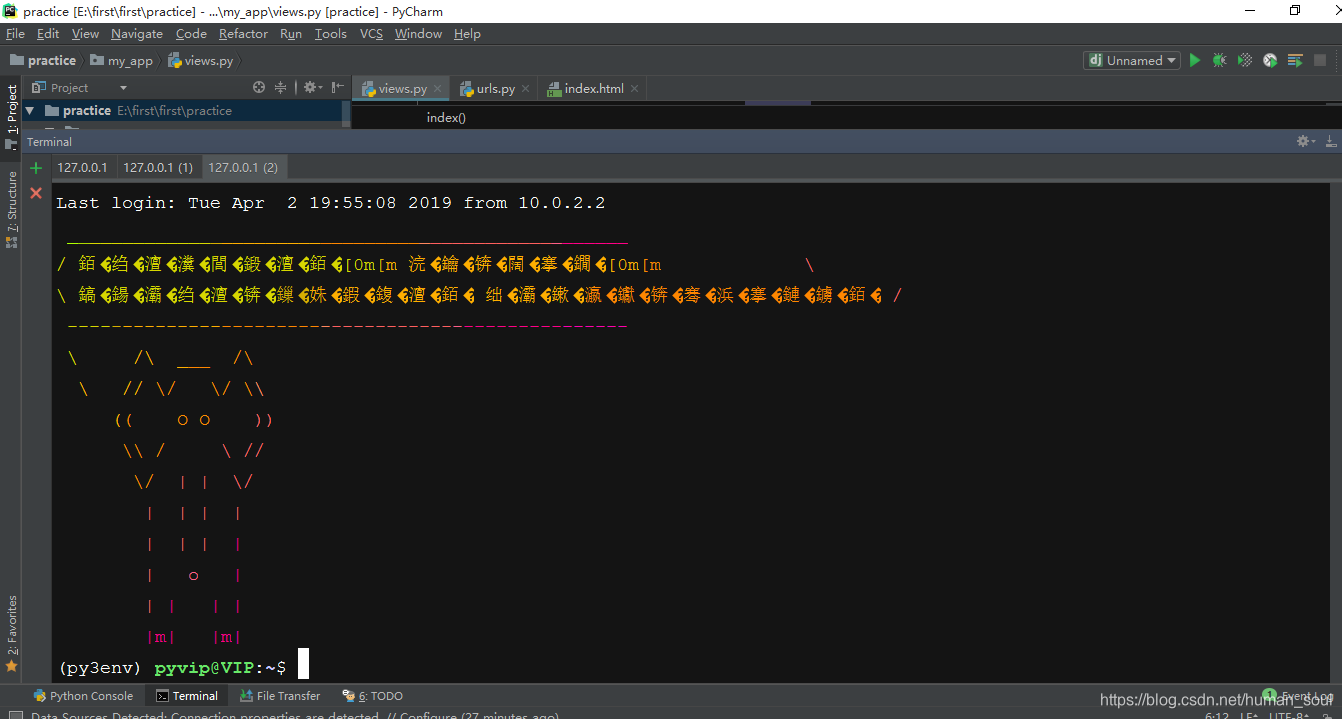Open the Navigate menu

(137, 33)
